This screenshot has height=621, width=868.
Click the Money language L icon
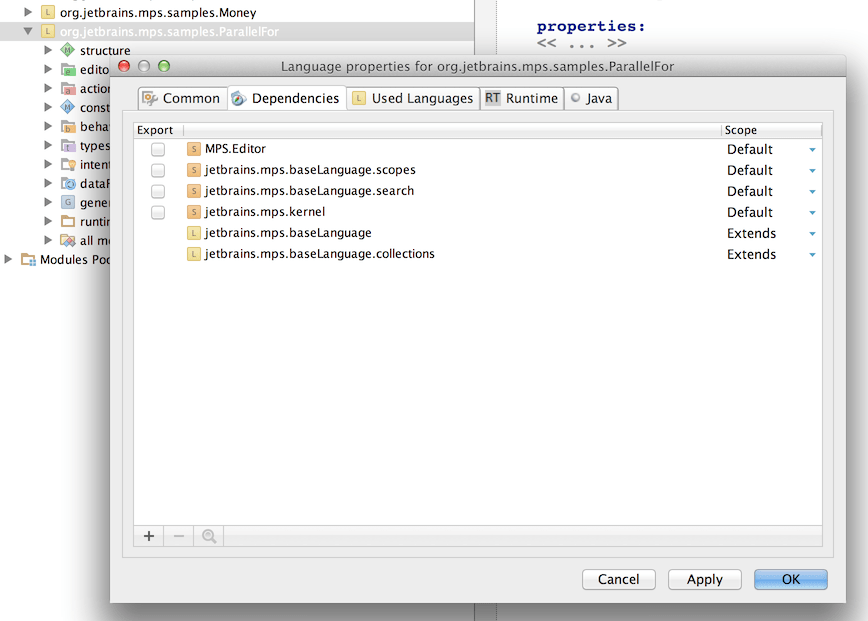click(x=48, y=12)
